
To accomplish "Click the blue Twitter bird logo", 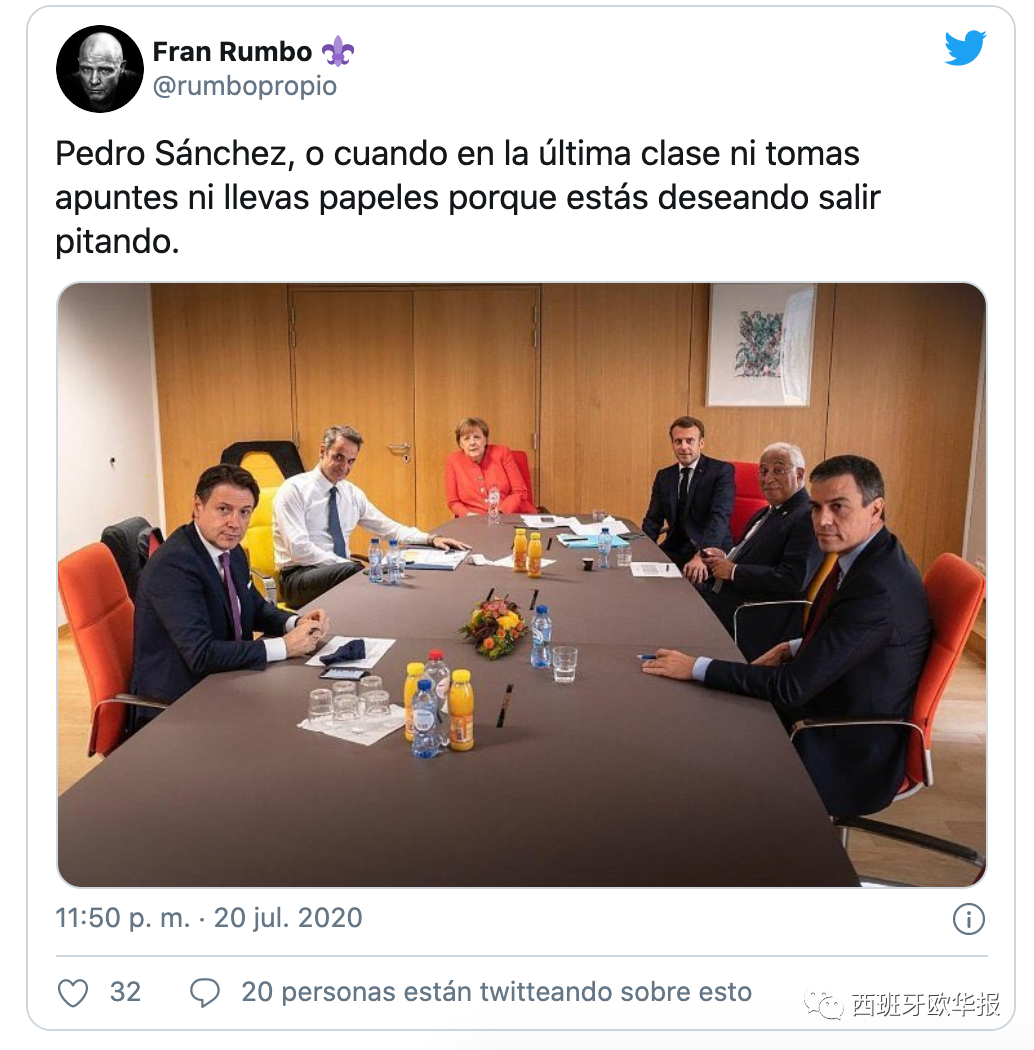I will tap(965, 48).
